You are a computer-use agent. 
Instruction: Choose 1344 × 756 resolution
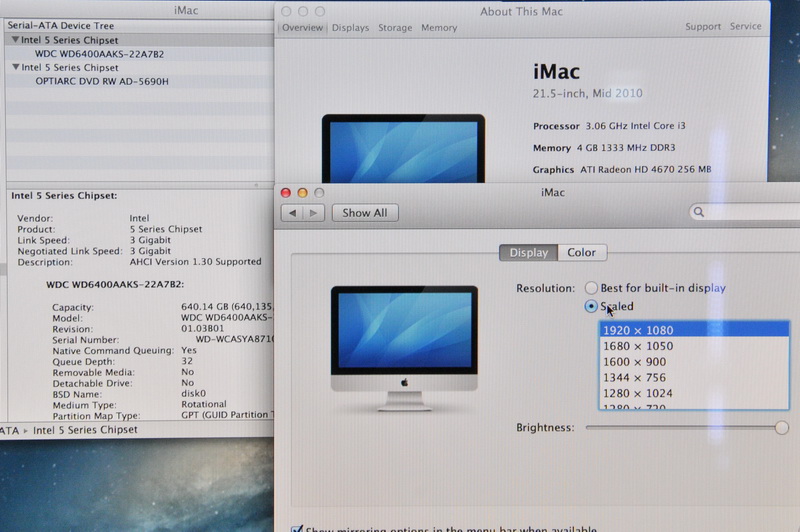click(694, 377)
